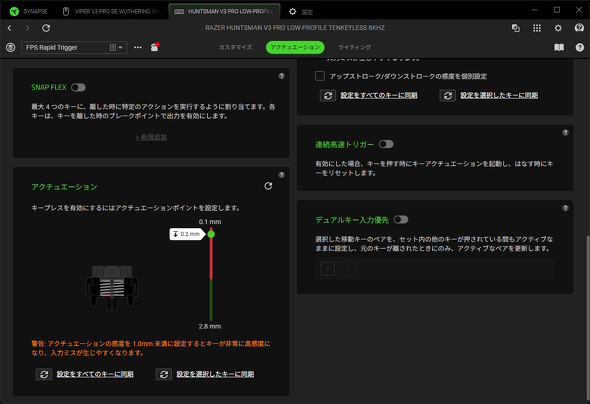The height and width of the screenshot is (404, 590).
Task: Refresh the page with reload icon
Action: (46, 28)
